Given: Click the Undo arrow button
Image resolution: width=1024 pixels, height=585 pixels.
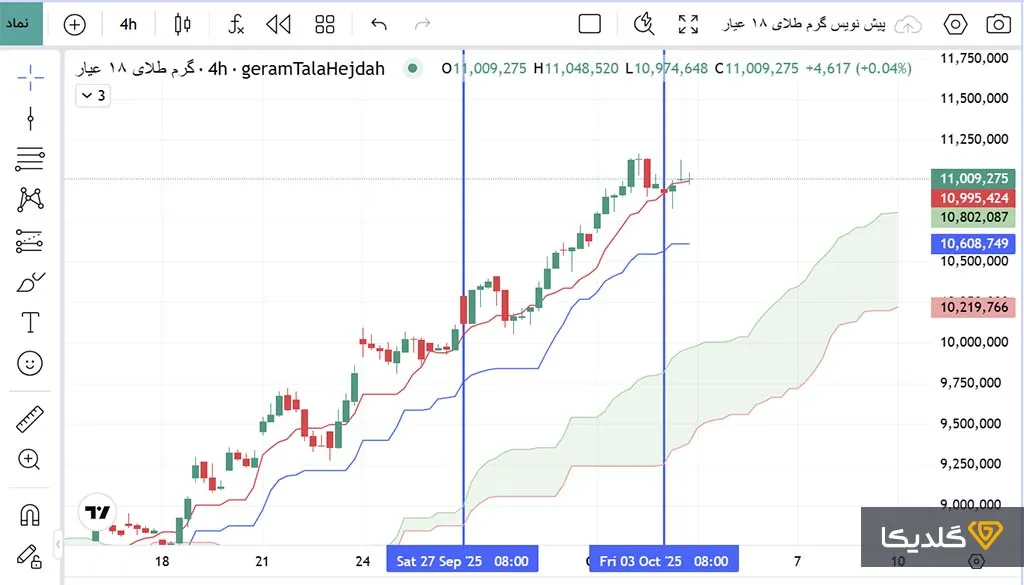Looking at the screenshot, I should click(378, 24).
